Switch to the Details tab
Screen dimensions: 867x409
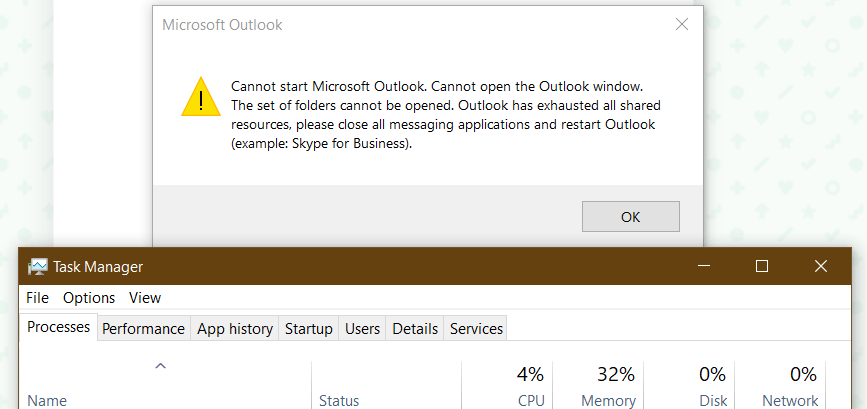point(415,328)
